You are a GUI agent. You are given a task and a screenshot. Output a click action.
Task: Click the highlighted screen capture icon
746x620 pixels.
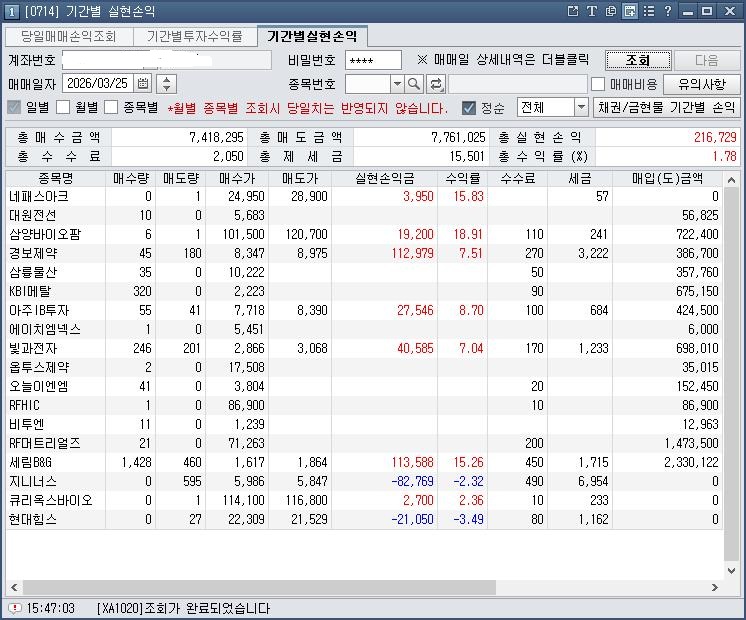pos(630,11)
